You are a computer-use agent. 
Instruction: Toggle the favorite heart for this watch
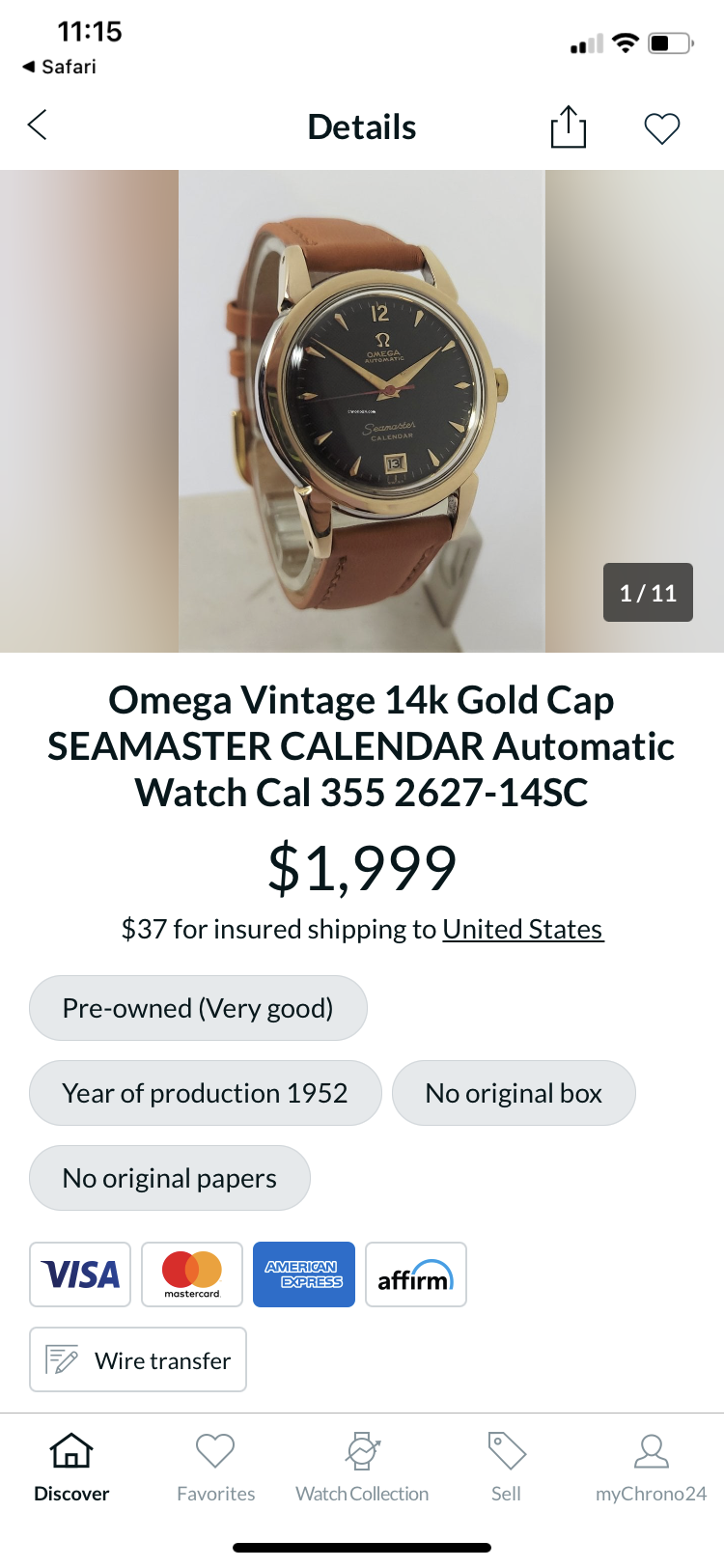click(661, 127)
